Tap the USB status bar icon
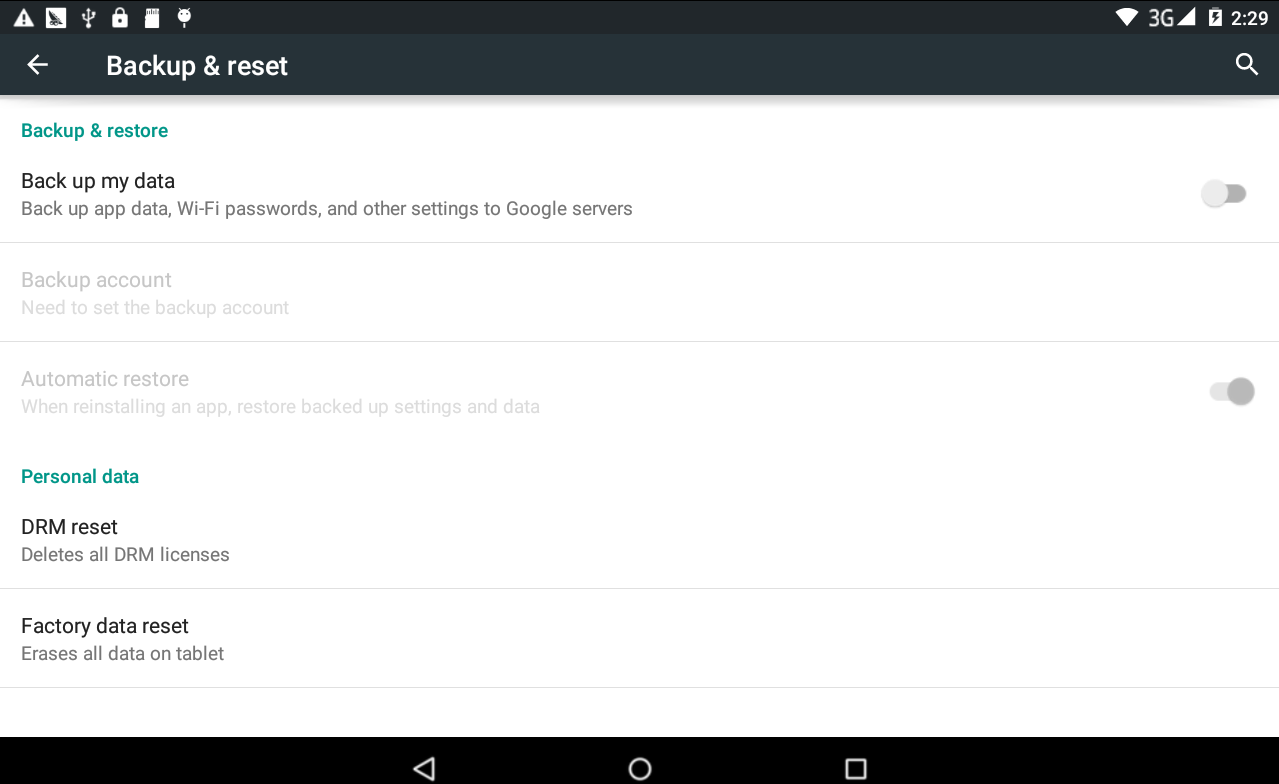1279x784 pixels. tap(88, 17)
